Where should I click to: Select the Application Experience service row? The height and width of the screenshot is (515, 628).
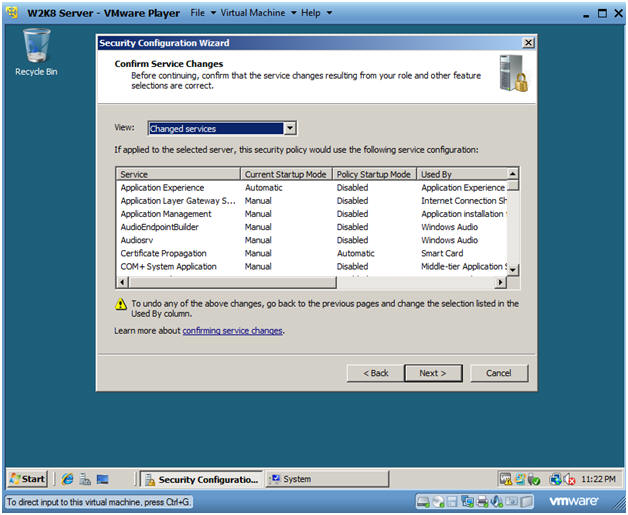coord(312,187)
